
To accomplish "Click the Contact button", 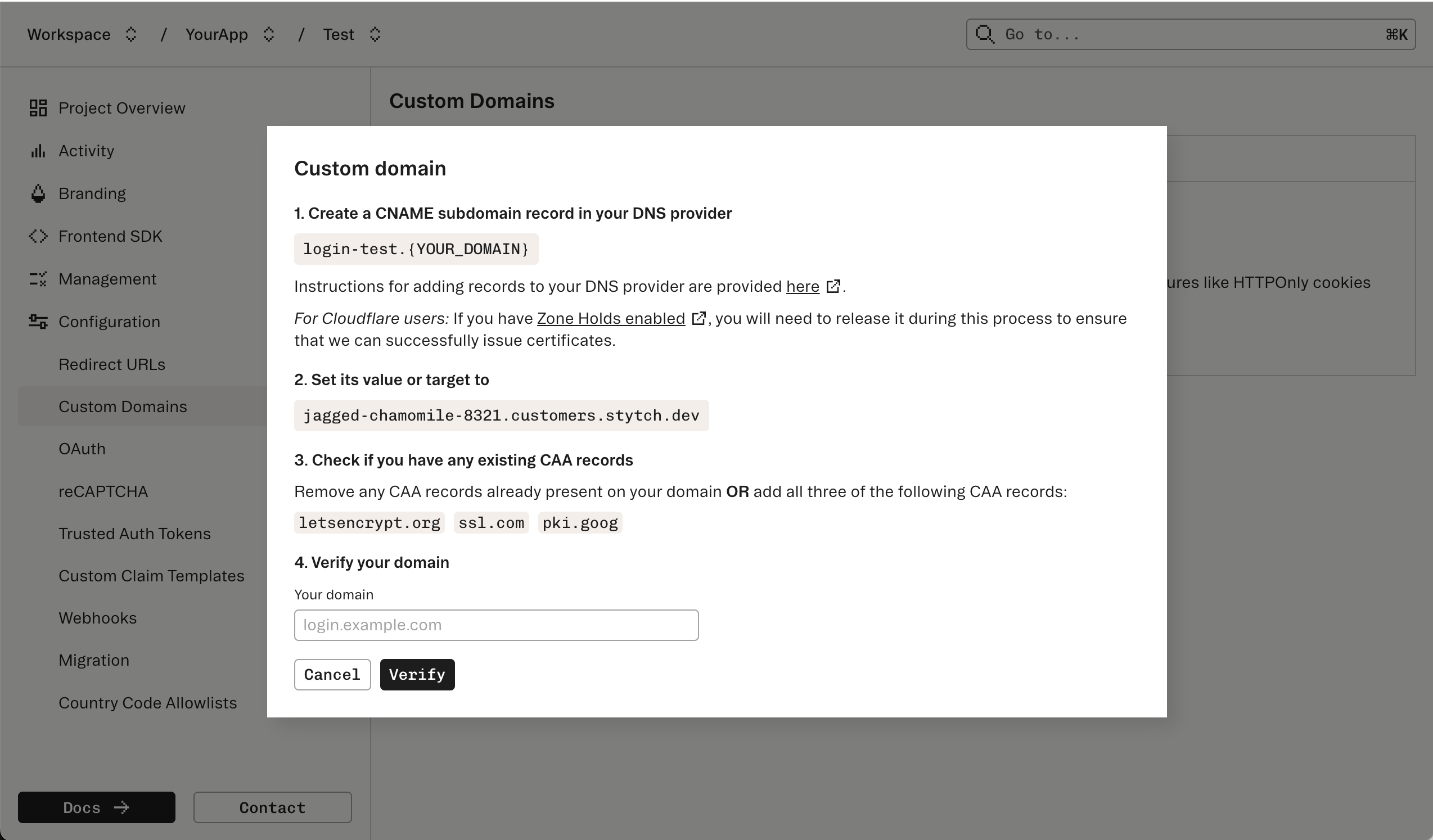I will coord(272,807).
